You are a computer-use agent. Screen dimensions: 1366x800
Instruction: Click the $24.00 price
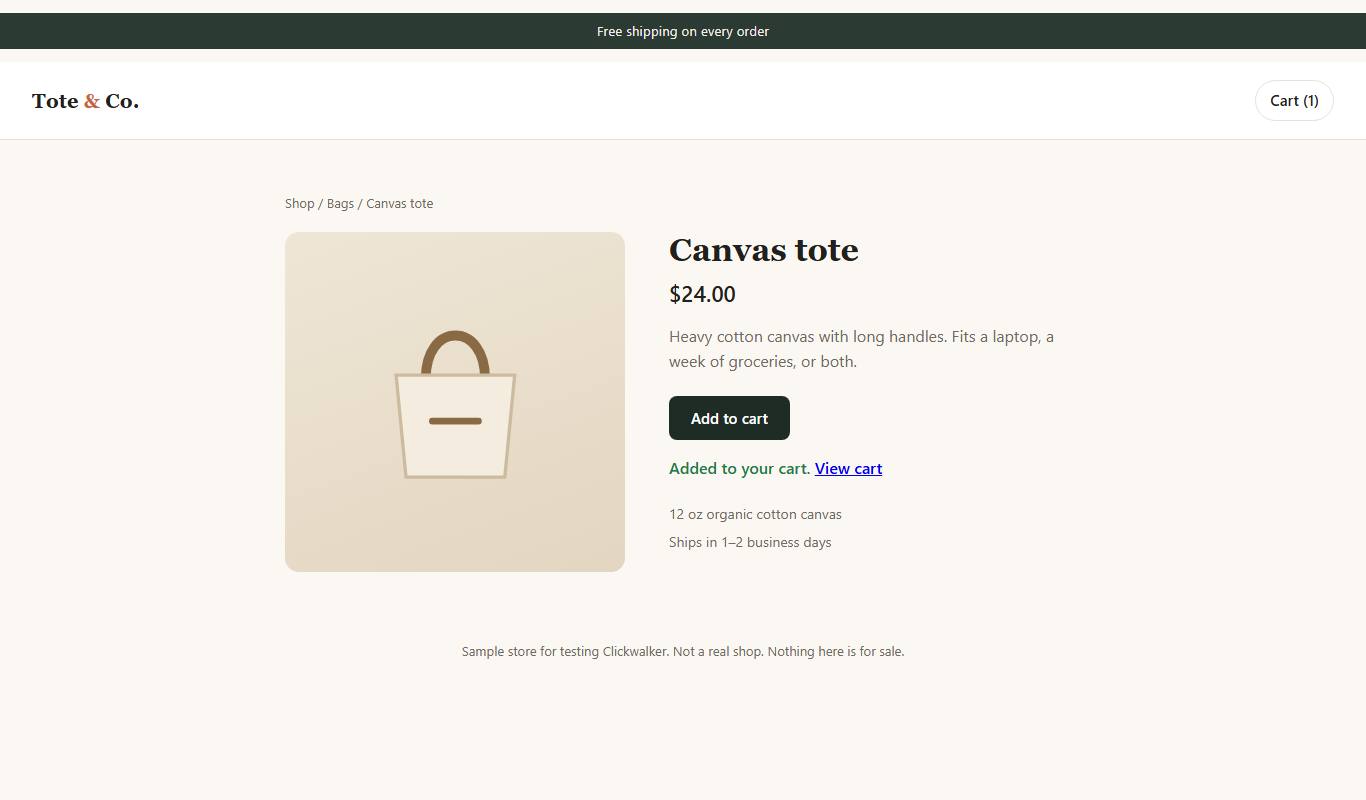pos(702,294)
